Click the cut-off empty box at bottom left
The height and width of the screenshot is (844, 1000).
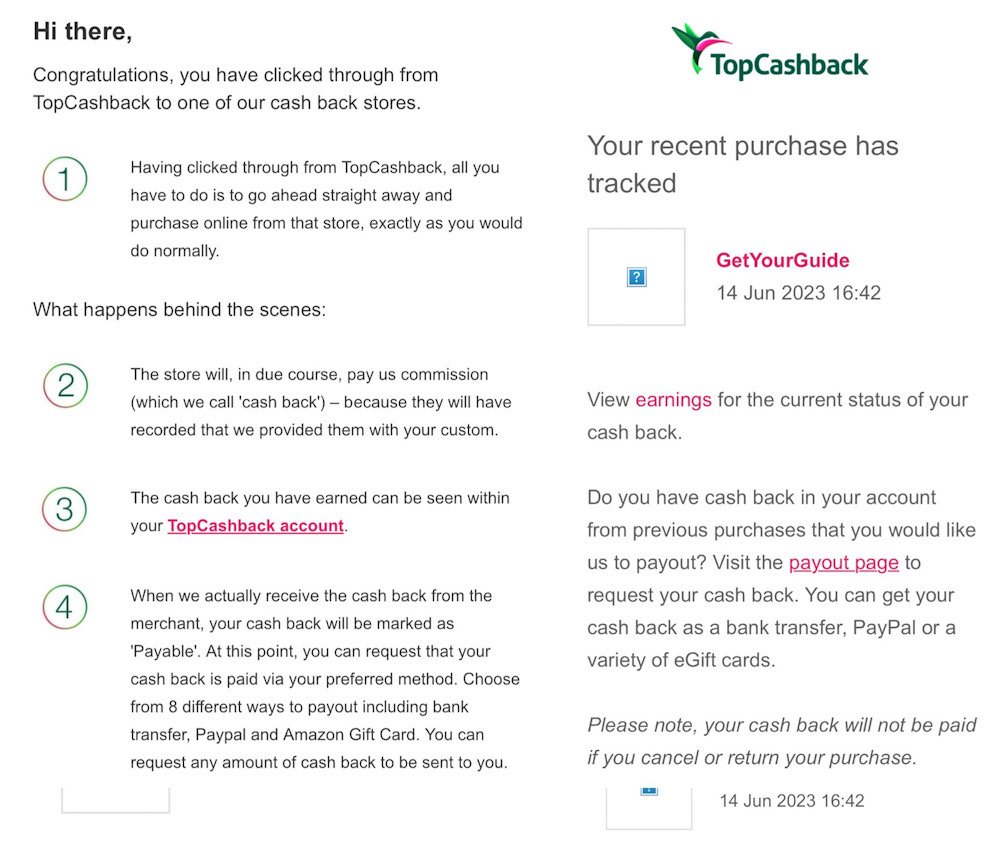tap(116, 800)
